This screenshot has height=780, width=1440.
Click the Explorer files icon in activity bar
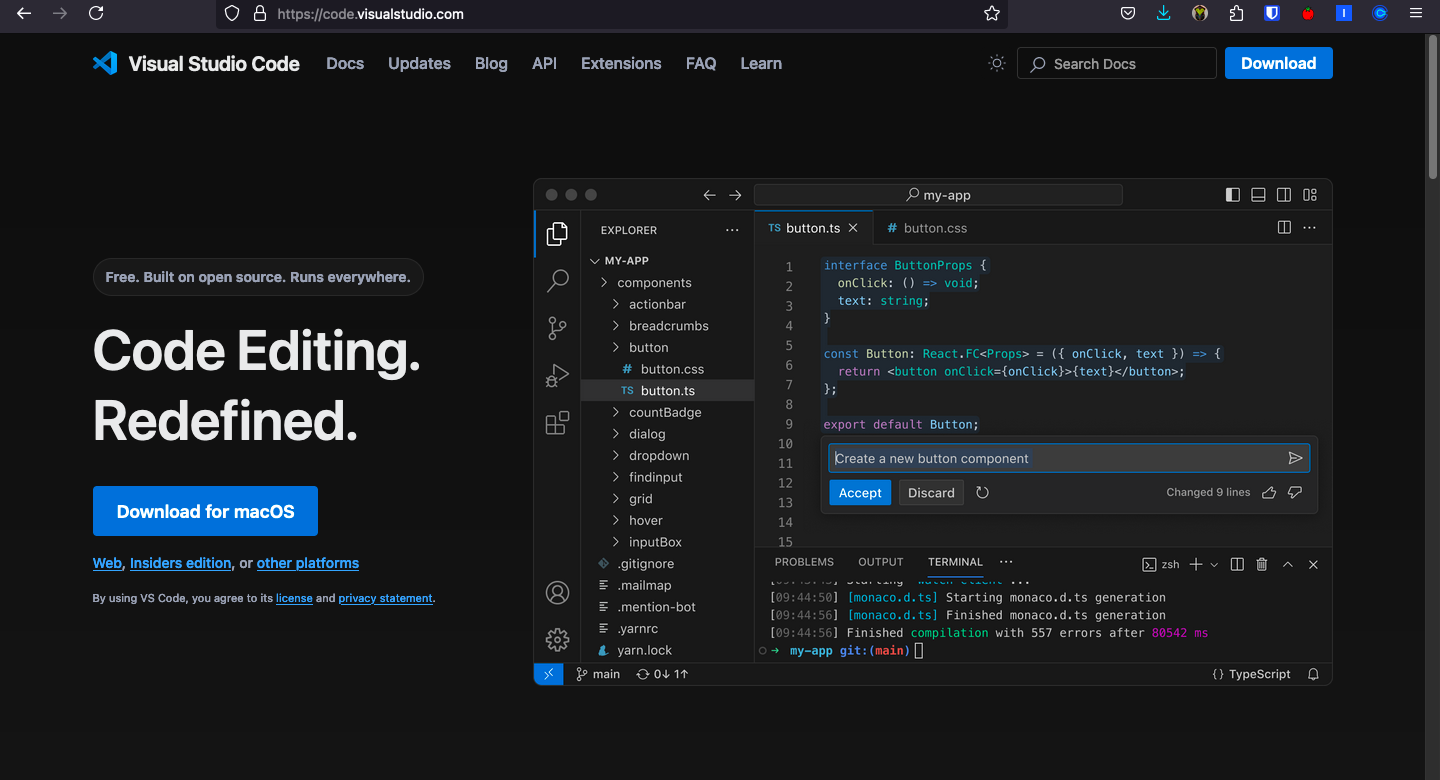coord(557,234)
